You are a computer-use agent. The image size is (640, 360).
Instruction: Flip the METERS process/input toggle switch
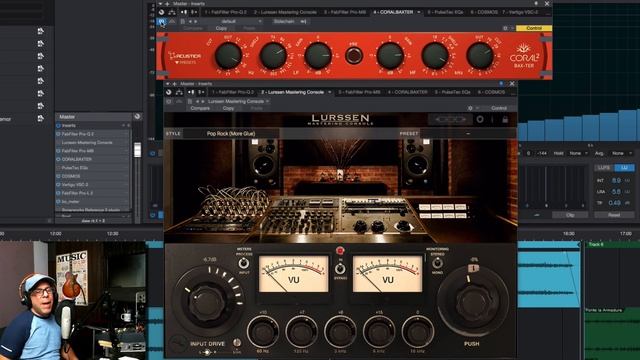click(x=244, y=263)
